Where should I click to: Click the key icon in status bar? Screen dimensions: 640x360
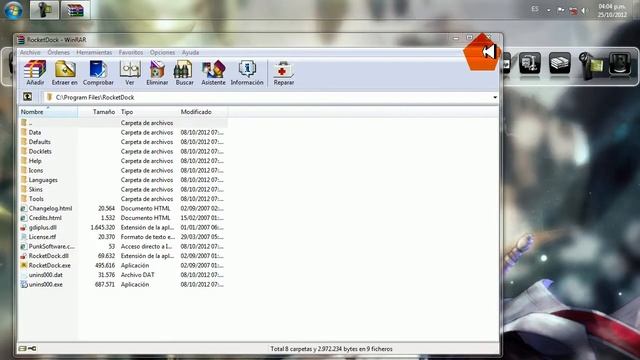click(x=32, y=349)
